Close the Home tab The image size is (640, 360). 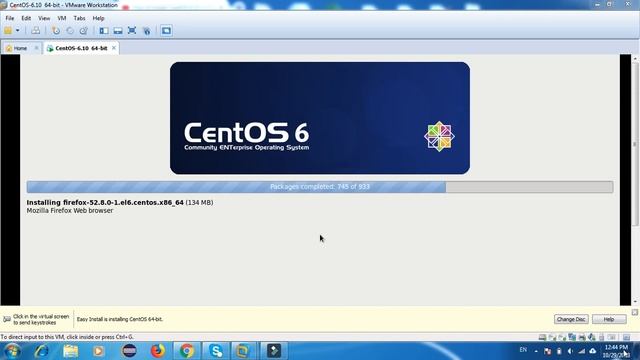[x=36, y=48]
